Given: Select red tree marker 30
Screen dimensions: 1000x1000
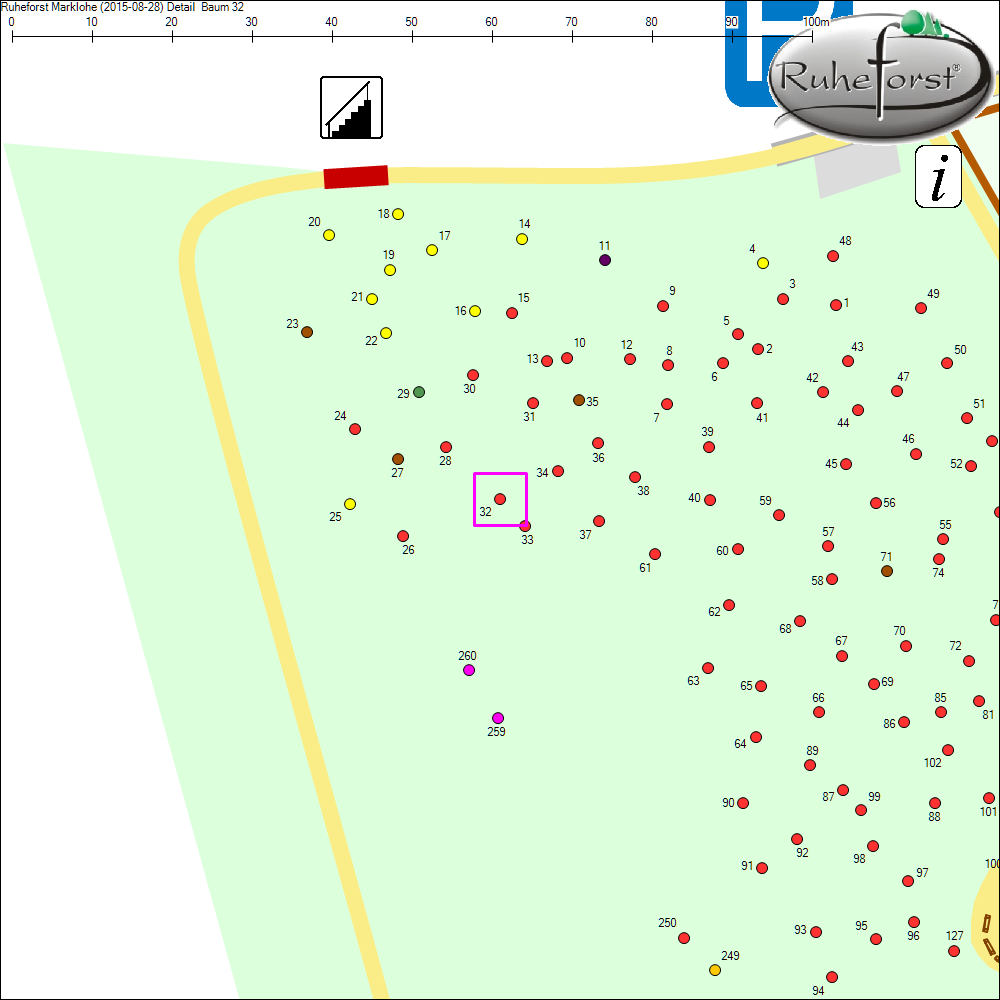Looking at the screenshot, I should [x=473, y=375].
